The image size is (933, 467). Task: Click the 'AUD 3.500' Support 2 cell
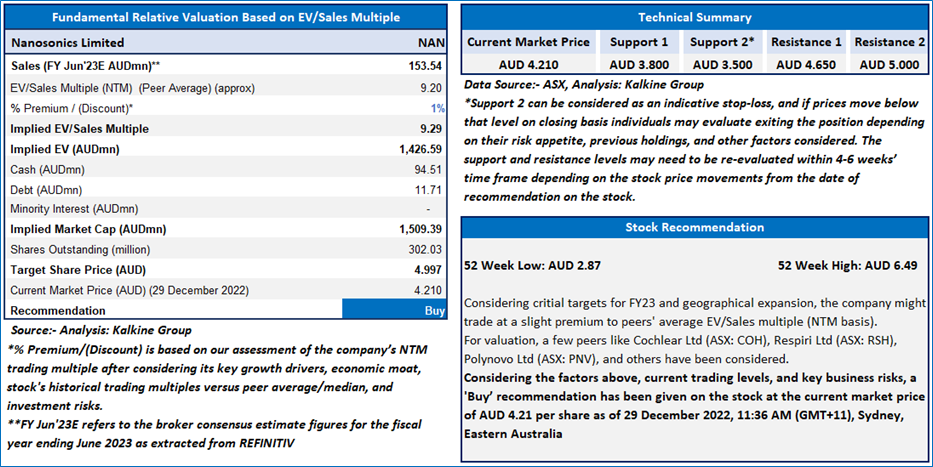(x=722, y=65)
